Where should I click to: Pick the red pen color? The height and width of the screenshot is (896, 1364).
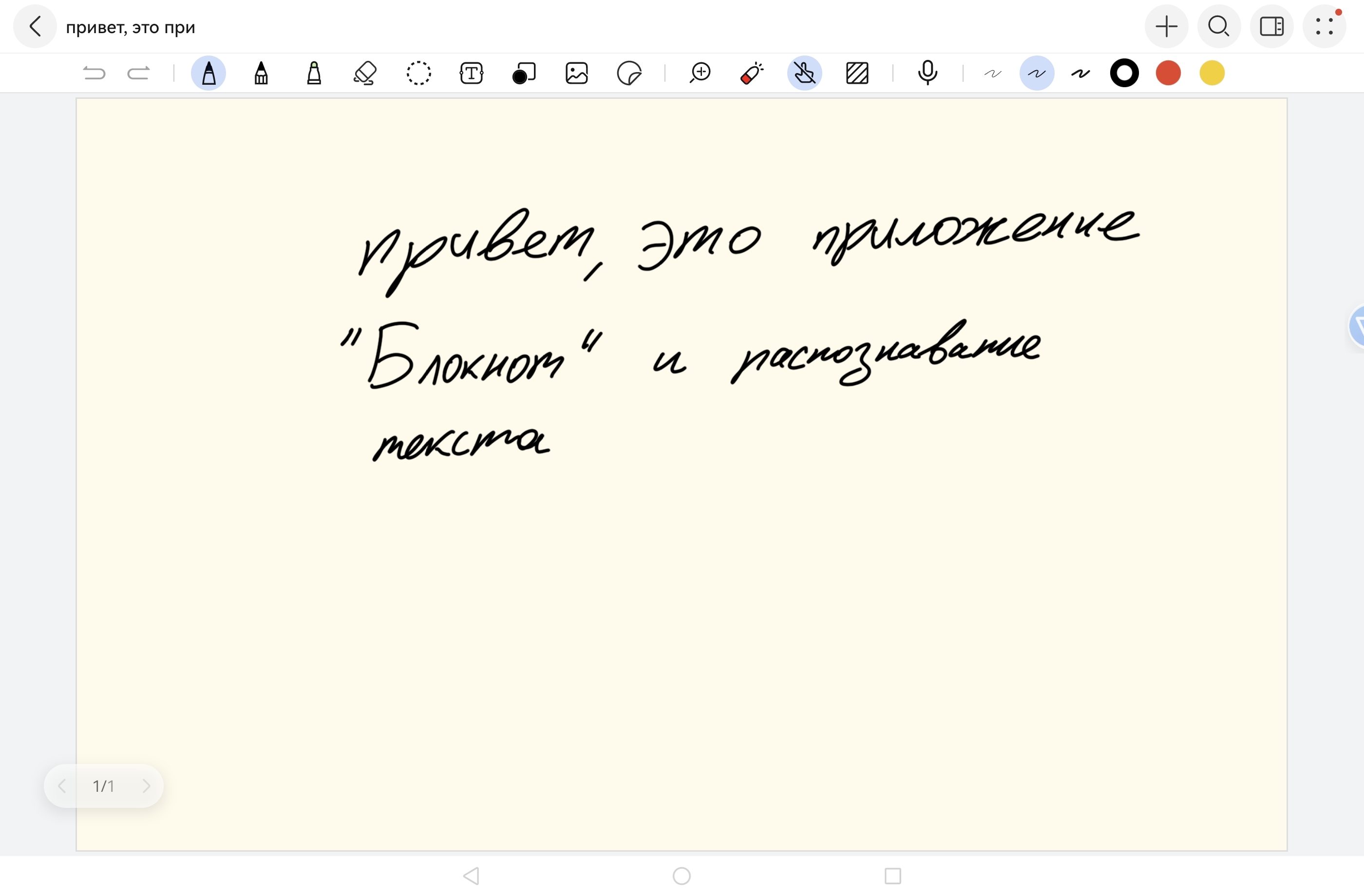coord(1168,74)
